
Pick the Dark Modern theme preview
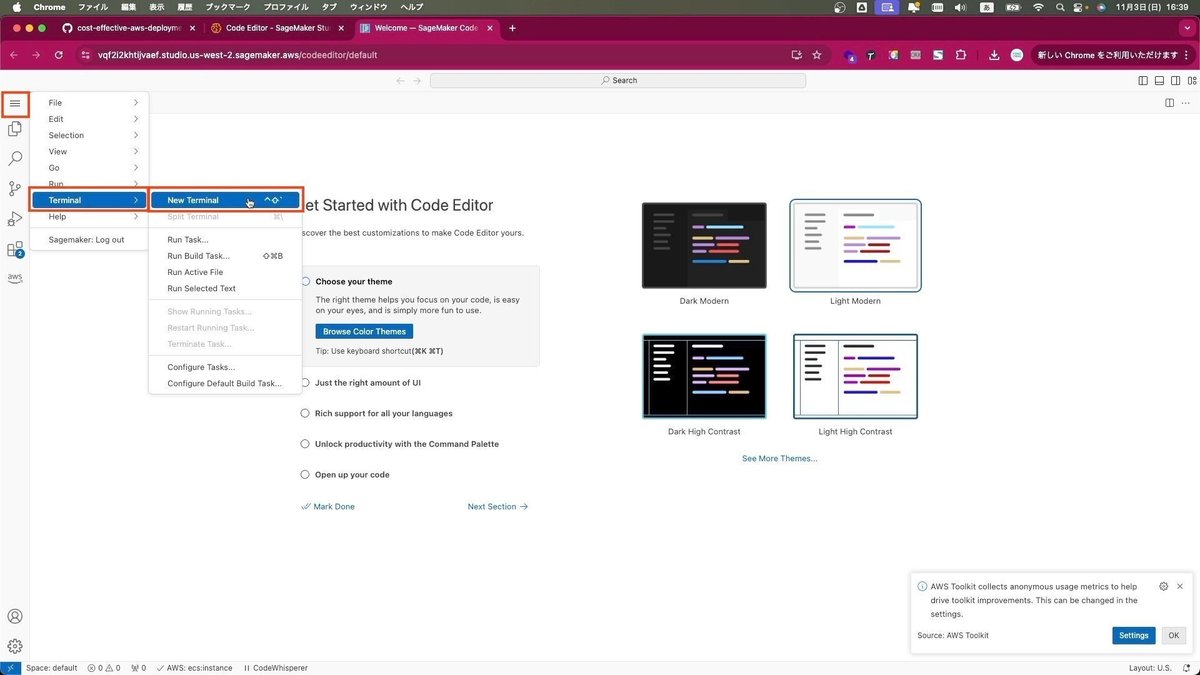coord(704,245)
